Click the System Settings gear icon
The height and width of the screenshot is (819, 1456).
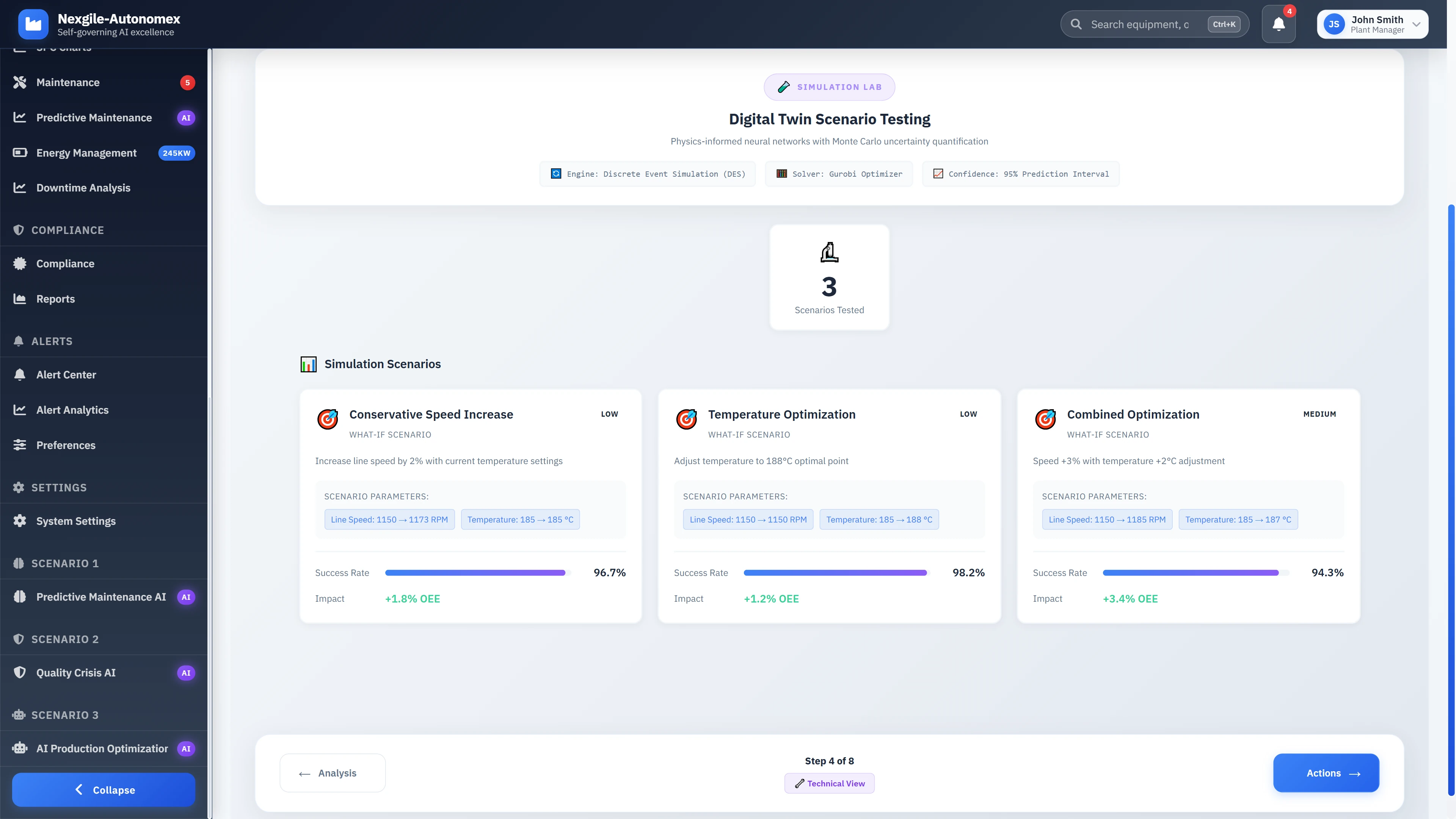pyautogui.click(x=20, y=521)
